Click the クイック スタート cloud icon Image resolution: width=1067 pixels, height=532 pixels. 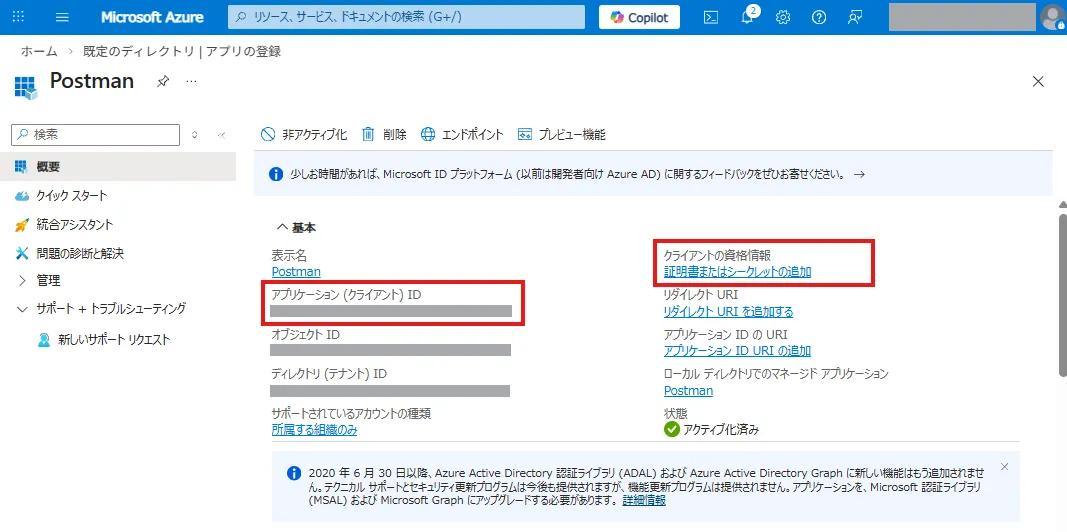[21, 196]
